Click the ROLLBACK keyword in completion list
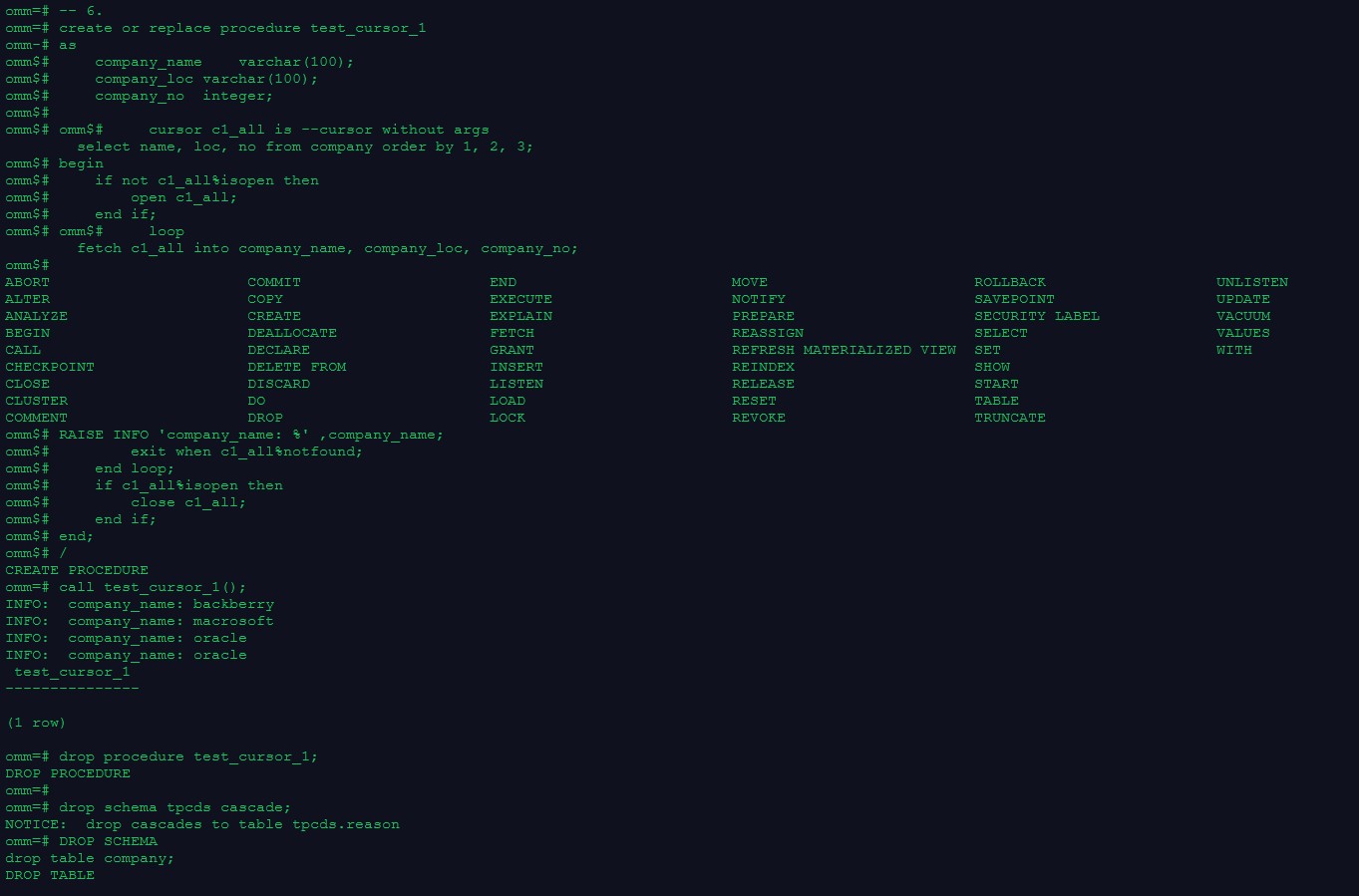The image size is (1359, 896). coord(1010,282)
